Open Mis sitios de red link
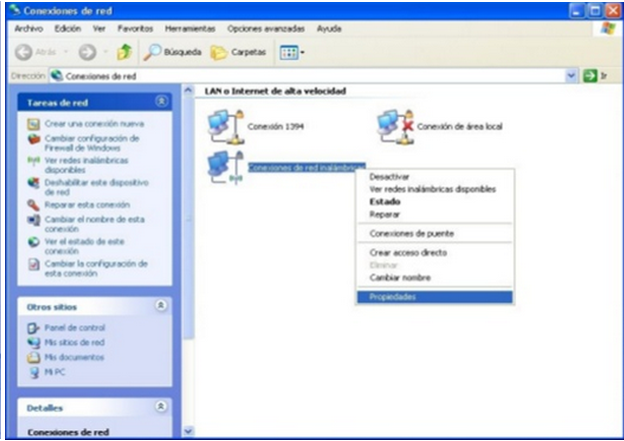Viewport: 624px width, 441px height. 74,343
